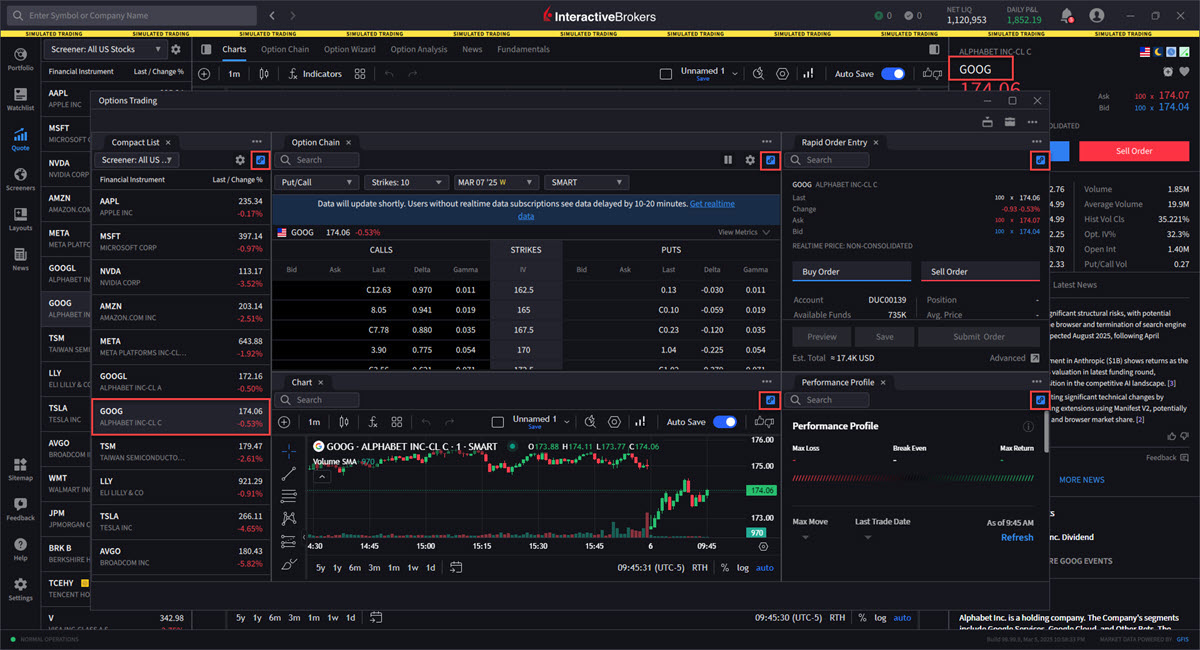The width and height of the screenshot is (1200, 650).
Task: Select the Compact List panel tab
Action: [x=140, y=142]
